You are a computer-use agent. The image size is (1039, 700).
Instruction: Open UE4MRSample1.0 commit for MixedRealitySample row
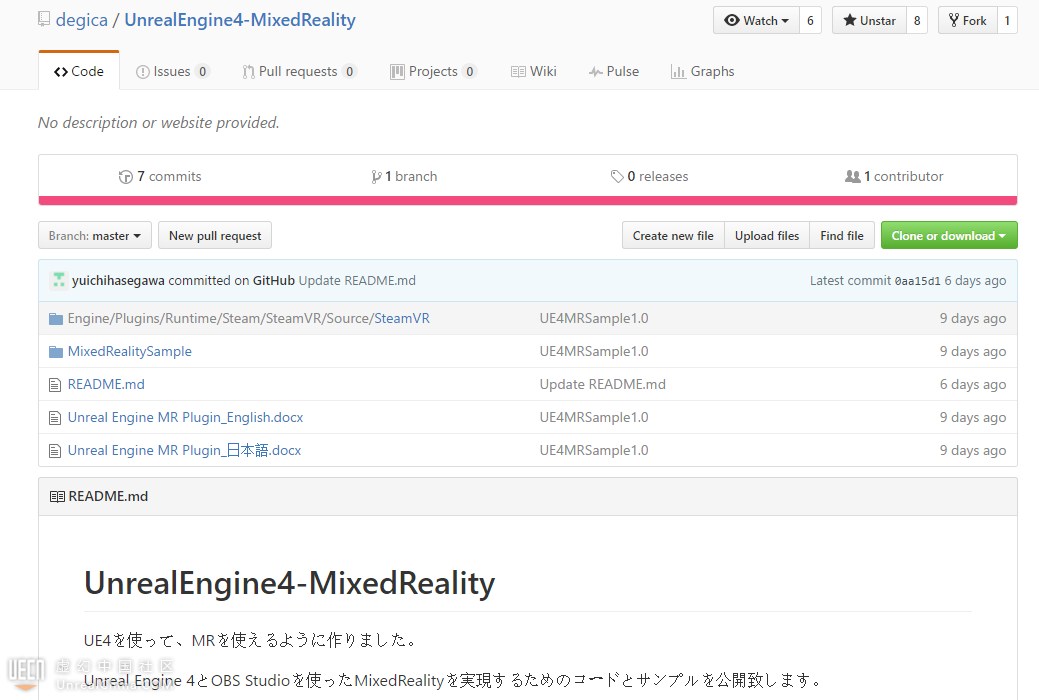pos(594,351)
